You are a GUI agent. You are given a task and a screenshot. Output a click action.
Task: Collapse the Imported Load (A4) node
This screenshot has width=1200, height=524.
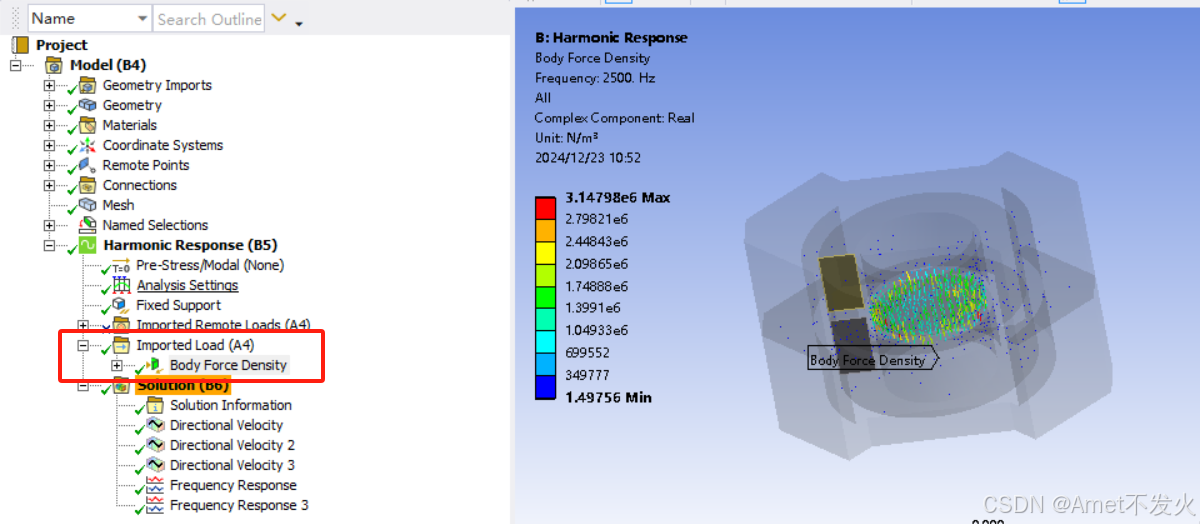[83, 345]
